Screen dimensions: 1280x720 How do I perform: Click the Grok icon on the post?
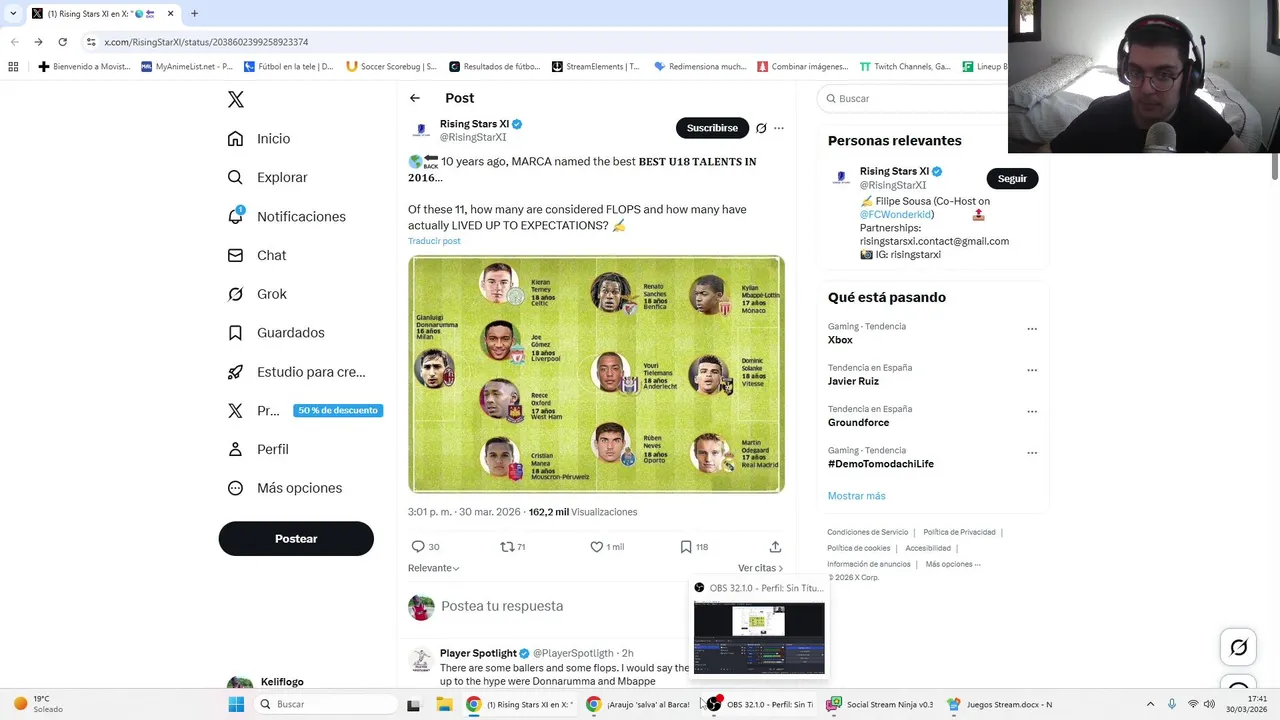761,128
